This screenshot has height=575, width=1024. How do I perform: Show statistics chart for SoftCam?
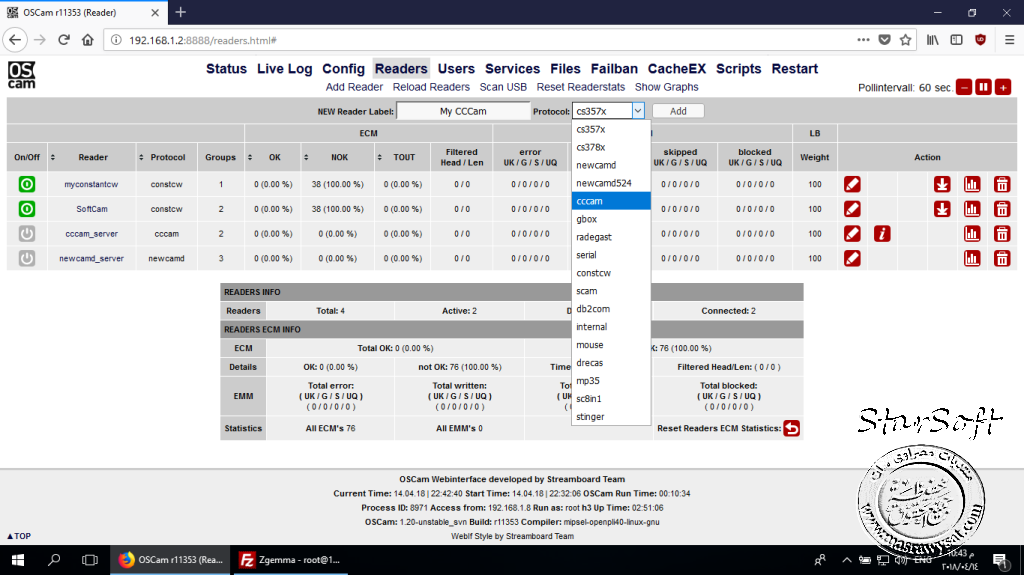point(972,209)
